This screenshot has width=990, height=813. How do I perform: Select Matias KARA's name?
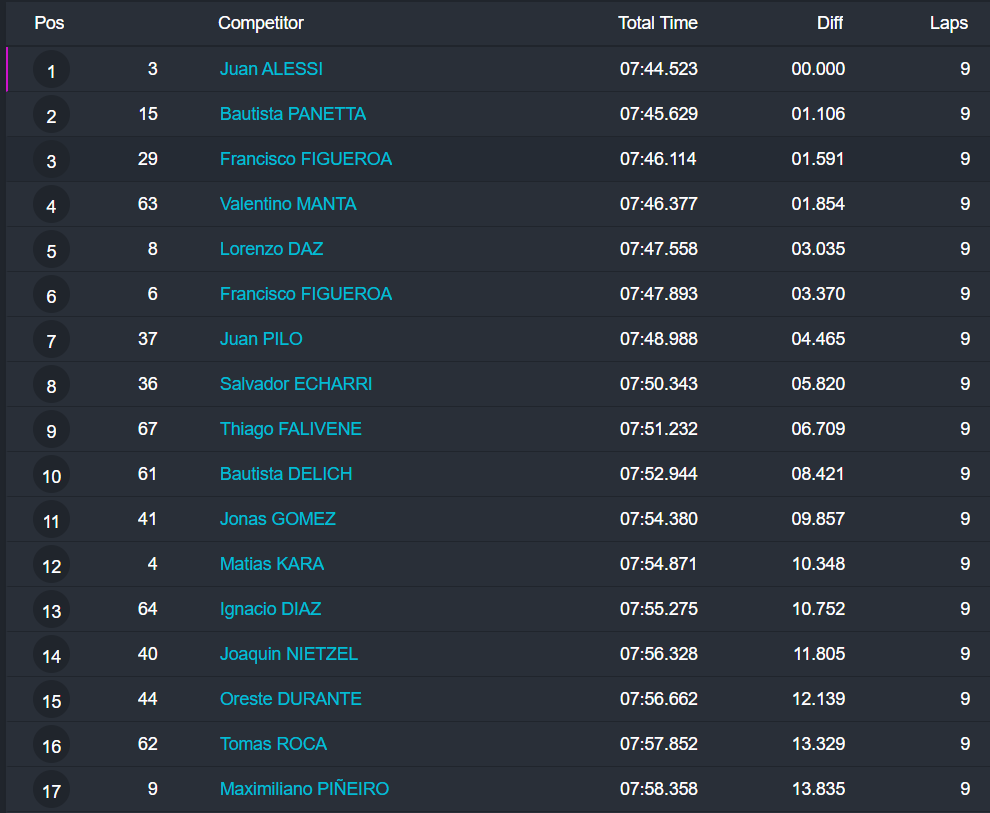pyautogui.click(x=272, y=564)
